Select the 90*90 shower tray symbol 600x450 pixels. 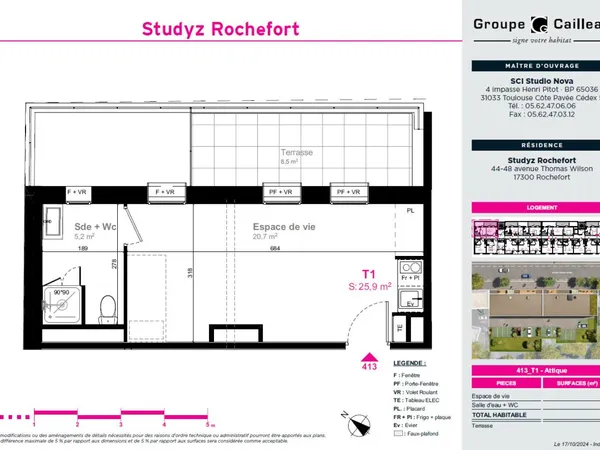coord(62,305)
